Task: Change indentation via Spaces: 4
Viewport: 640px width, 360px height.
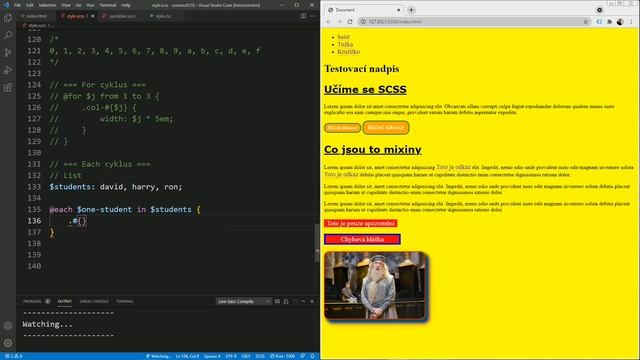Action: click(212, 356)
